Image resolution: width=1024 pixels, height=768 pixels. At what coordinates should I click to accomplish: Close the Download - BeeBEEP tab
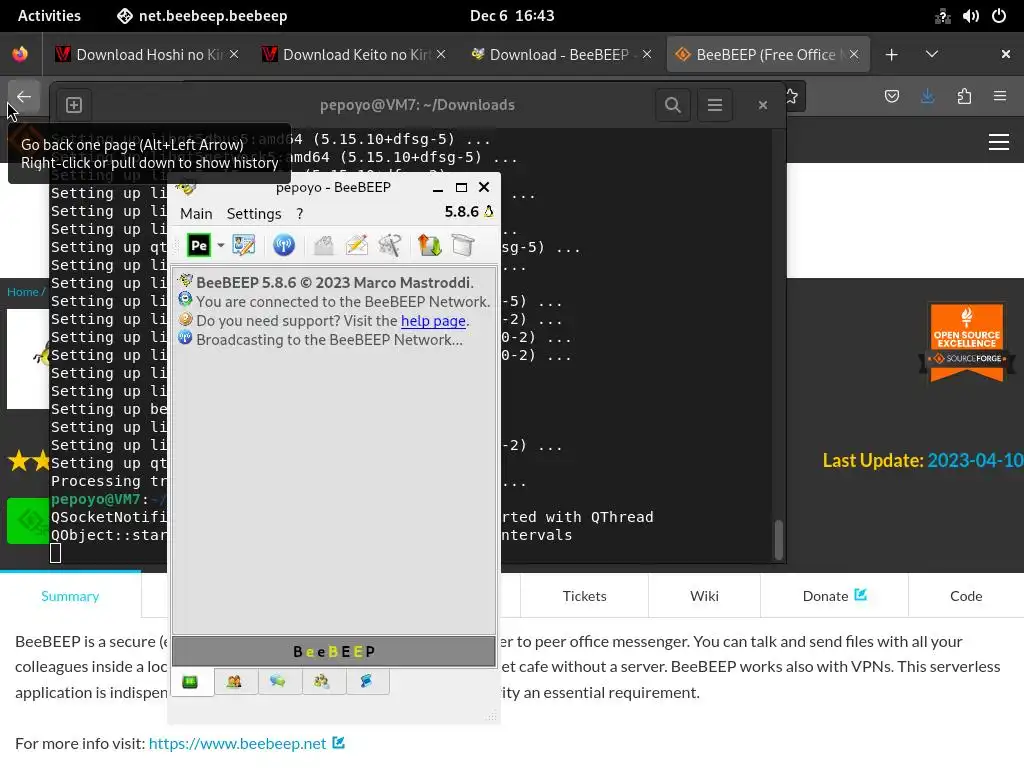(647, 54)
